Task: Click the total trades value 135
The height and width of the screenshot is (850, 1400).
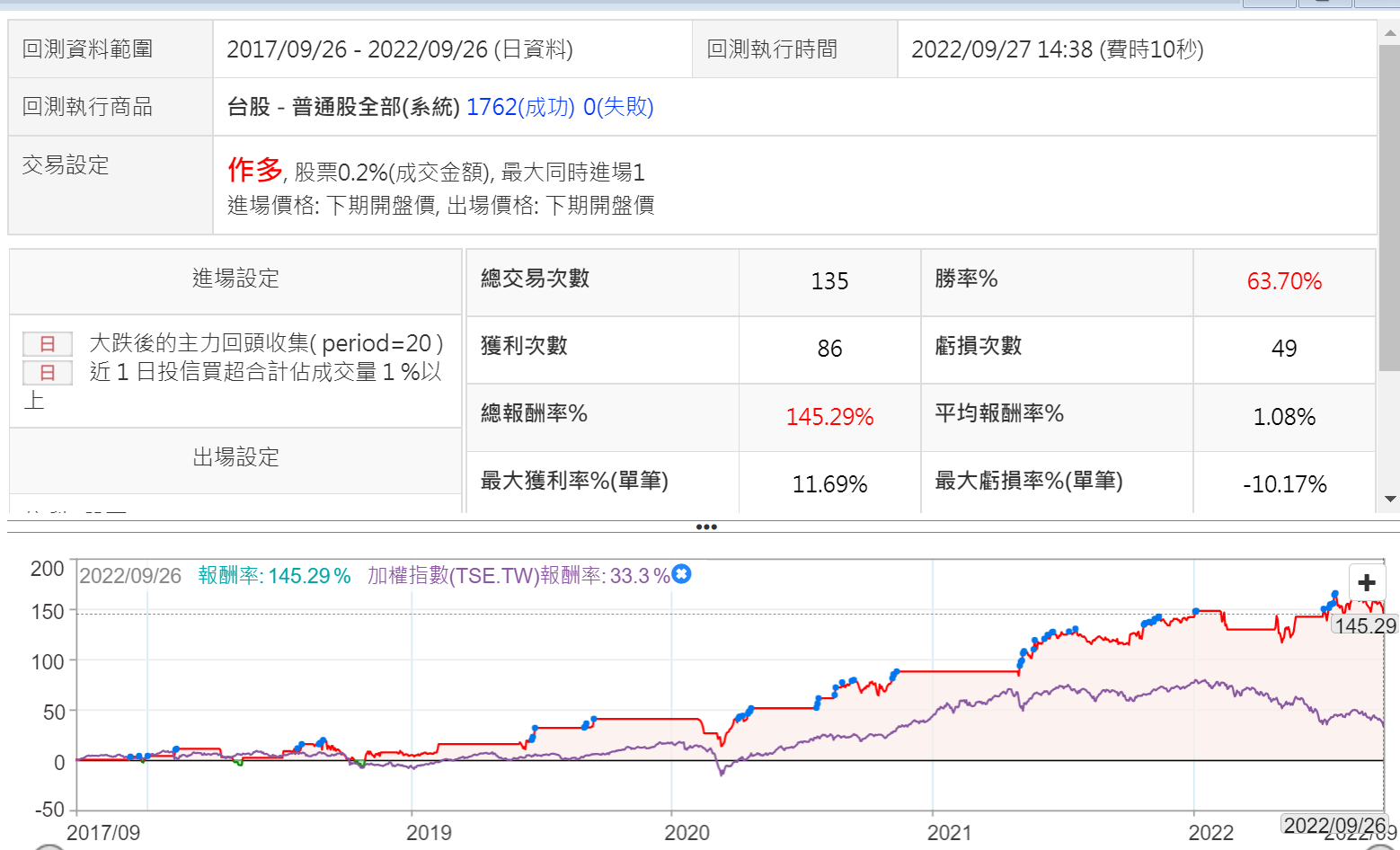Action: click(829, 281)
